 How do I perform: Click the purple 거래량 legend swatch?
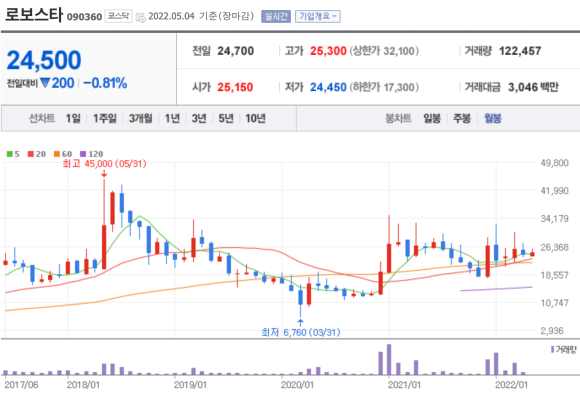click(x=553, y=349)
